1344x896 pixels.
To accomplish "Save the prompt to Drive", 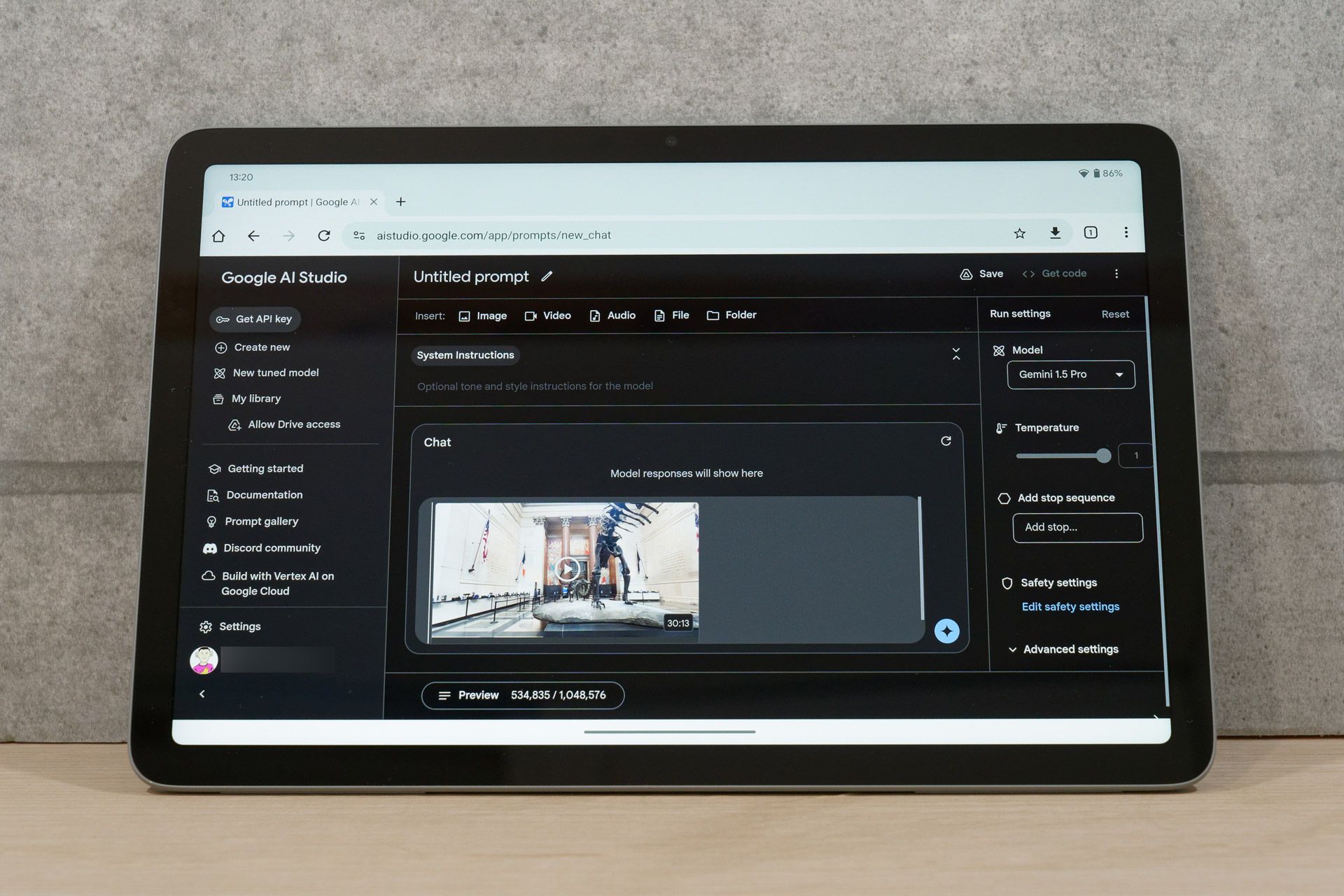I will [981, 274].
